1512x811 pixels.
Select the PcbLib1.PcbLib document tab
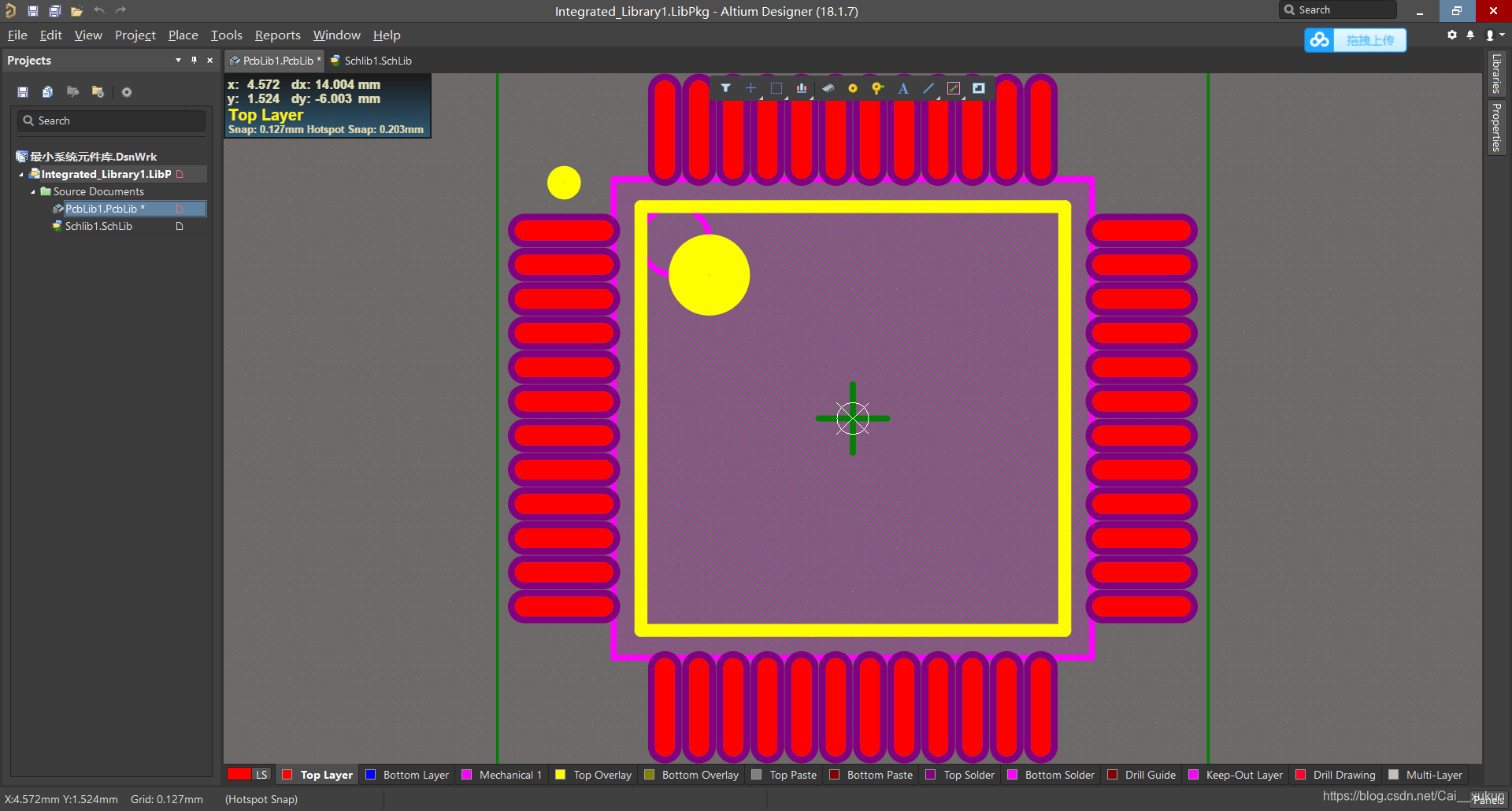tap(275, 61)
